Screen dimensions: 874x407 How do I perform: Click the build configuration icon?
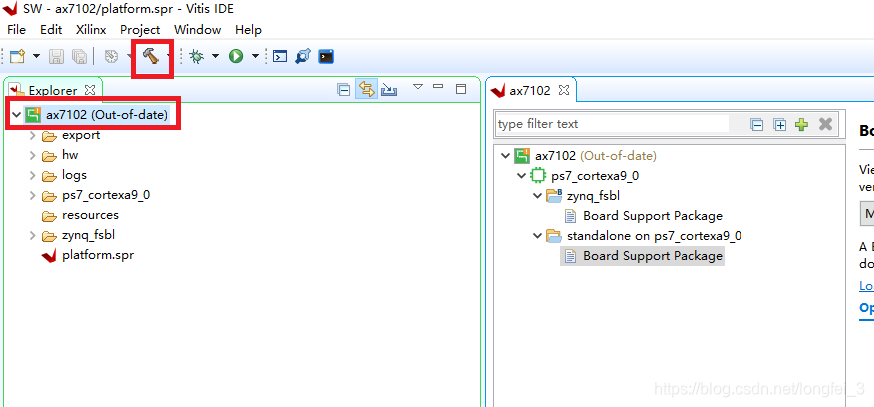point(111,56)
